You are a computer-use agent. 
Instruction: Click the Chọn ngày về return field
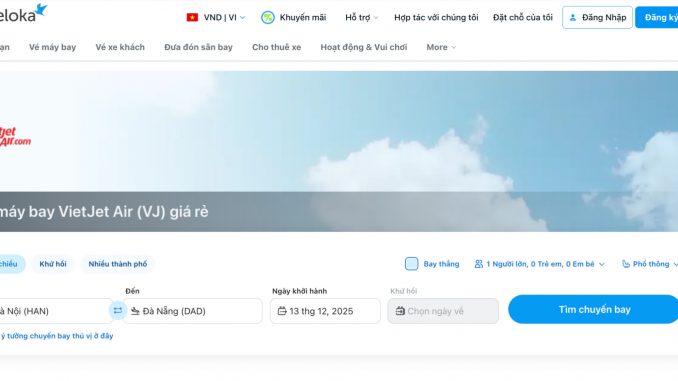(443, 311)
